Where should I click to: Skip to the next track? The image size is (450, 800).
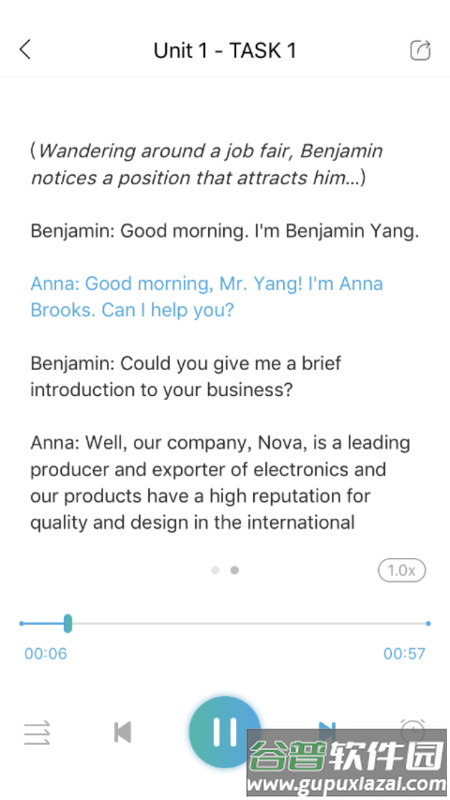coord(327,731)
